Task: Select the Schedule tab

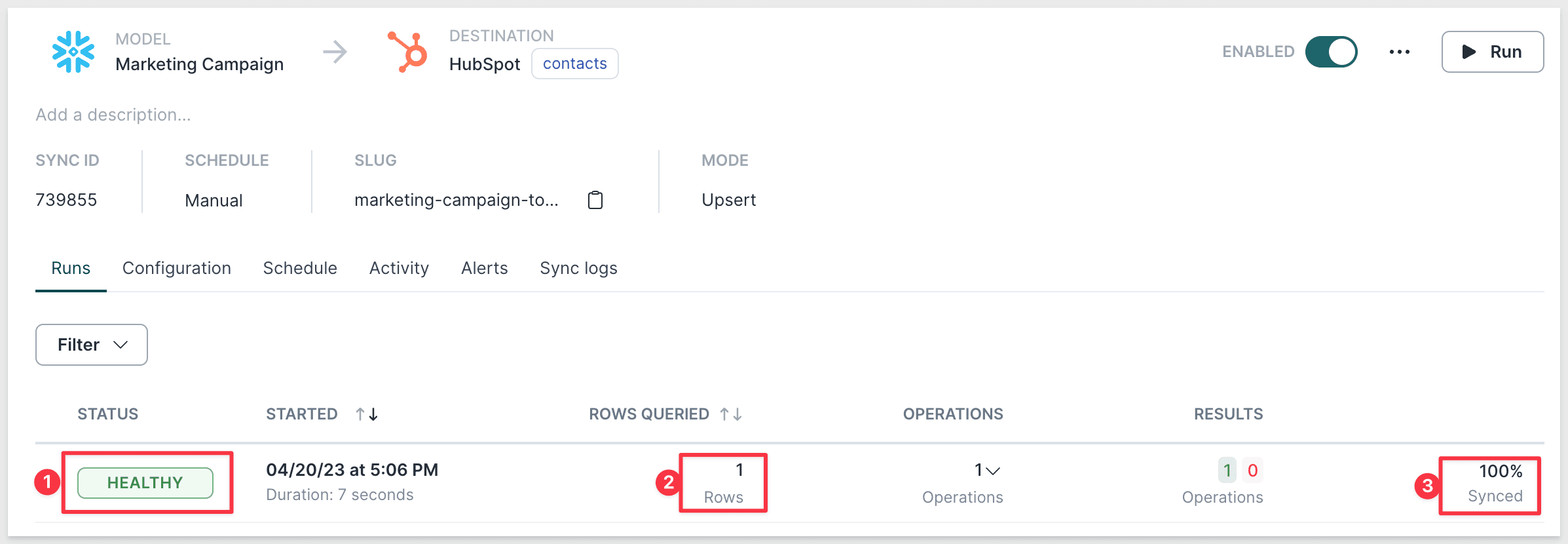Action: (x=300, y=268)
